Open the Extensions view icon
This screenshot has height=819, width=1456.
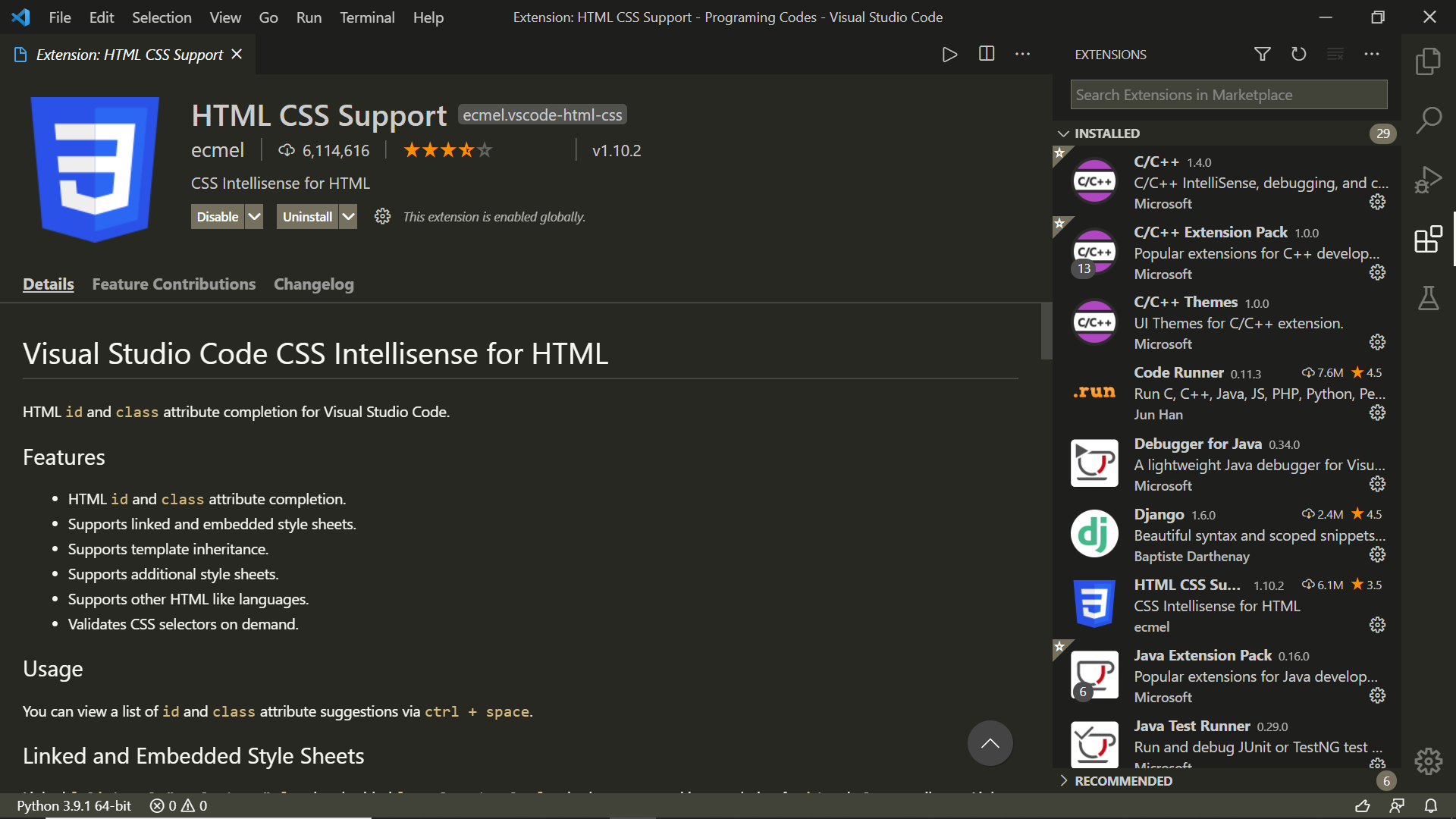[1428, 240]
